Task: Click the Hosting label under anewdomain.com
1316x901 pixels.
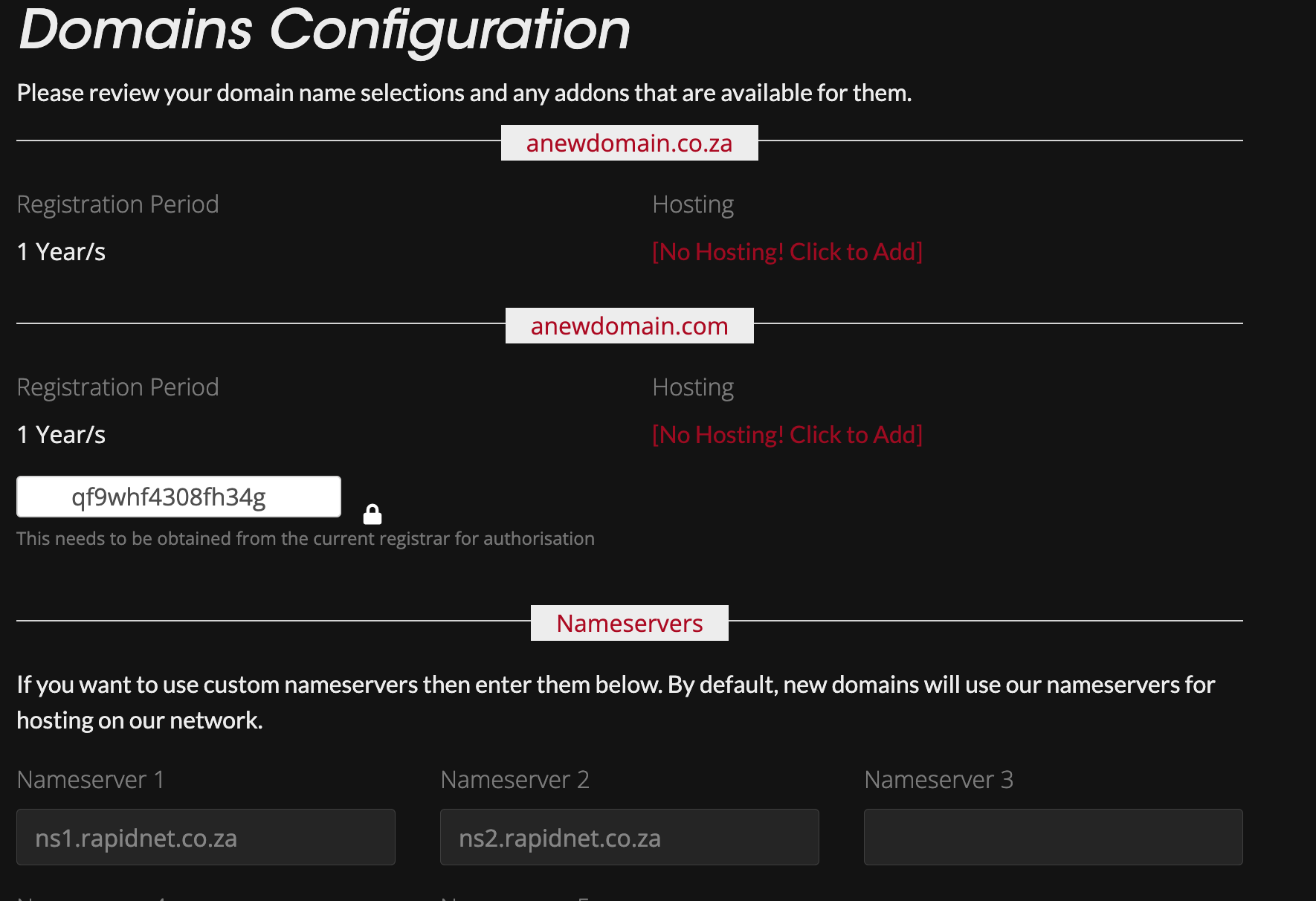Action: 693,387
